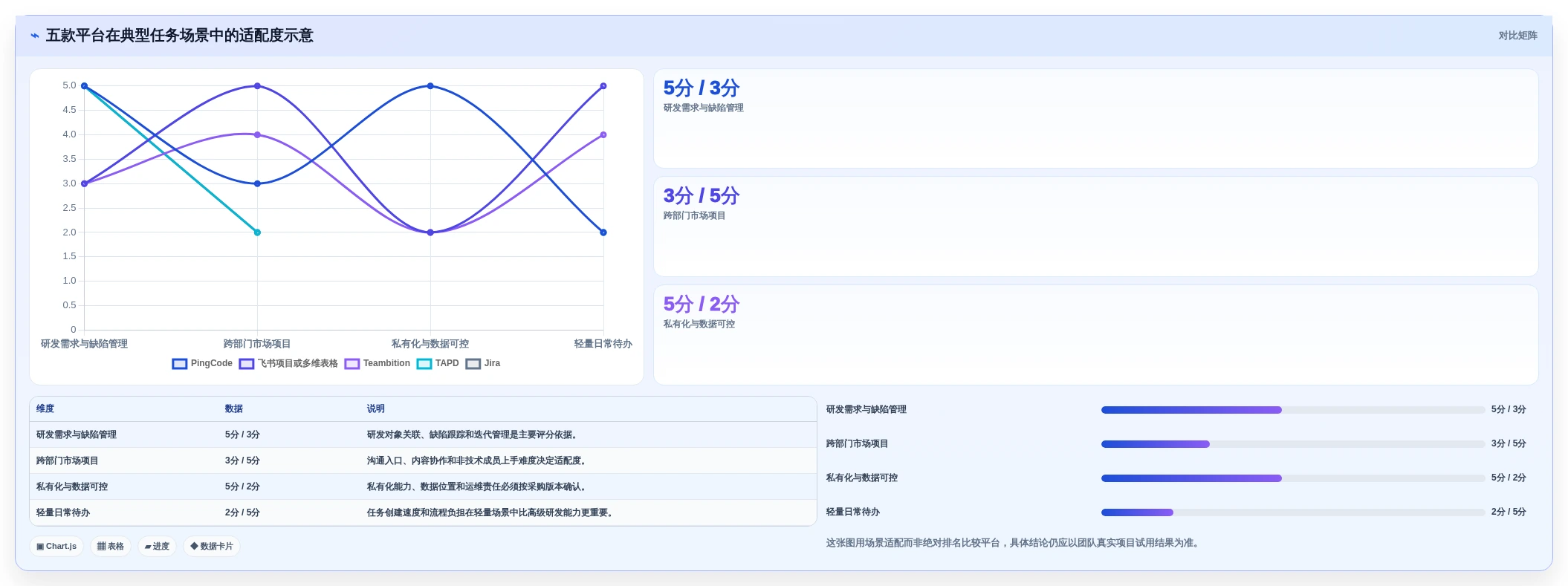The image size is (1568, 586).
Task: Click value 5分 / 3分 beside 研发需求 progress bar
Action: click(x=1509, y=409)
